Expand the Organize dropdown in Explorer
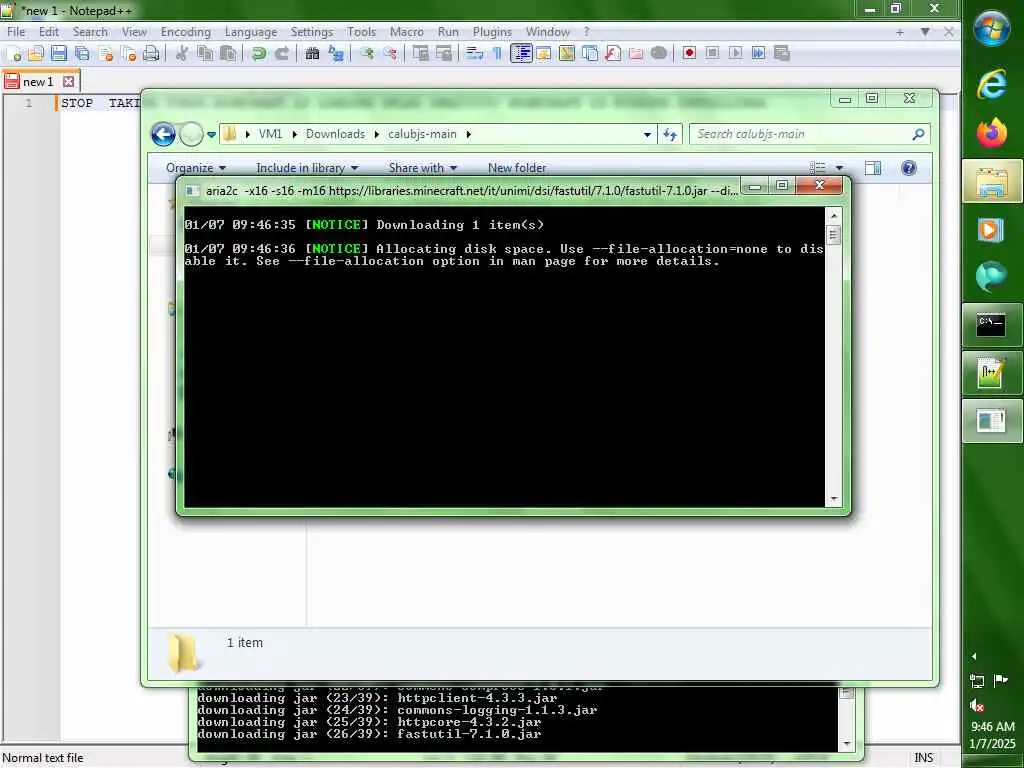1024x768 pixels. (196, 168)
